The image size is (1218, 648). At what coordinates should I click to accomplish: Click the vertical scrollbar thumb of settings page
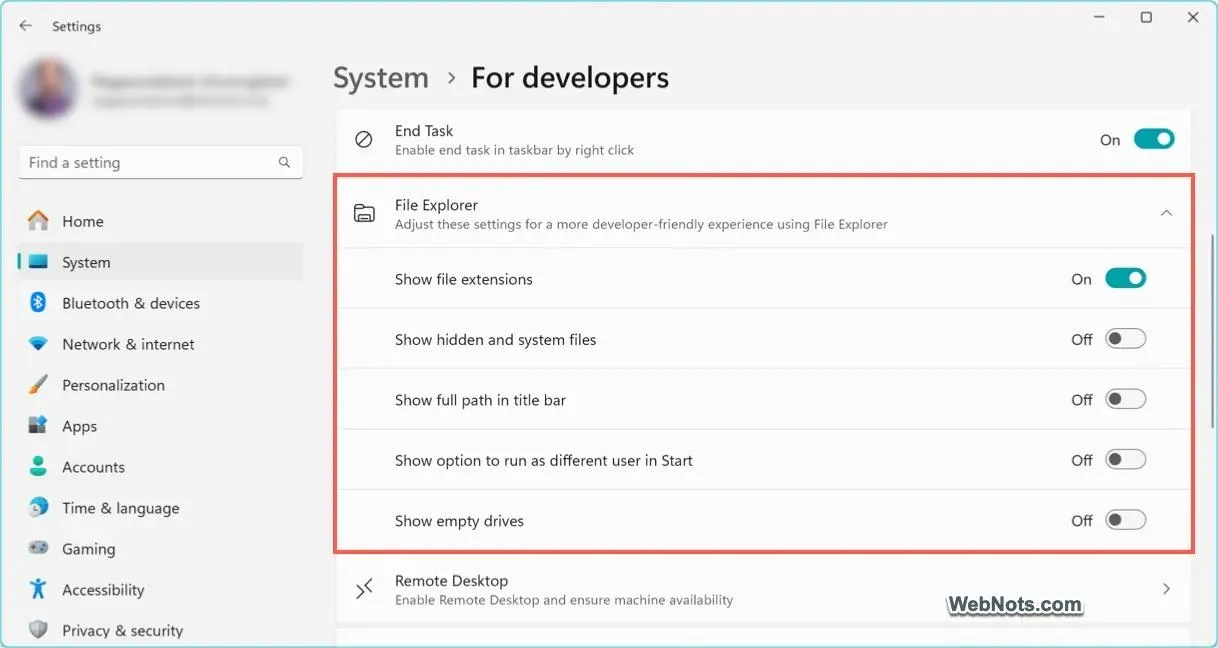pyautogui.click(x=1213, y=332)
